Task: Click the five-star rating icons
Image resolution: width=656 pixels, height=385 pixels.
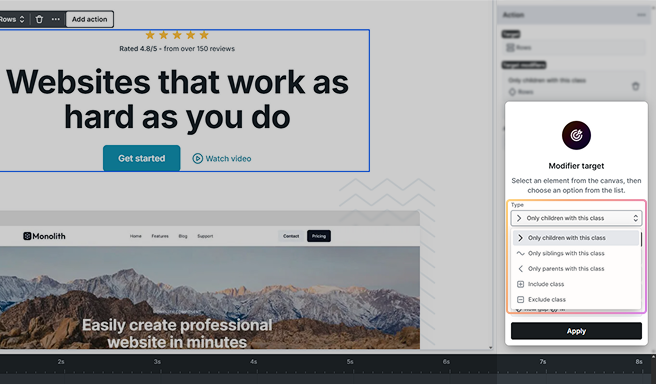Action: (177, 35)
